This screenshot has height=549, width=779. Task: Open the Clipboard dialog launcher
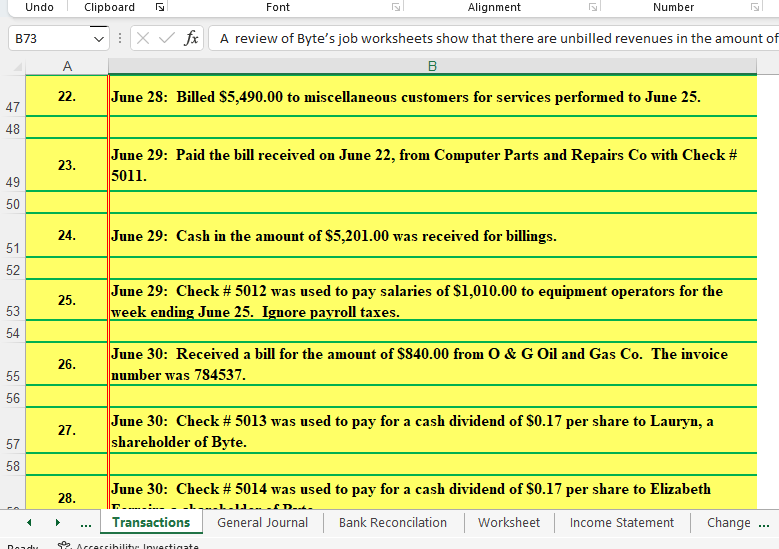(160, 7)
